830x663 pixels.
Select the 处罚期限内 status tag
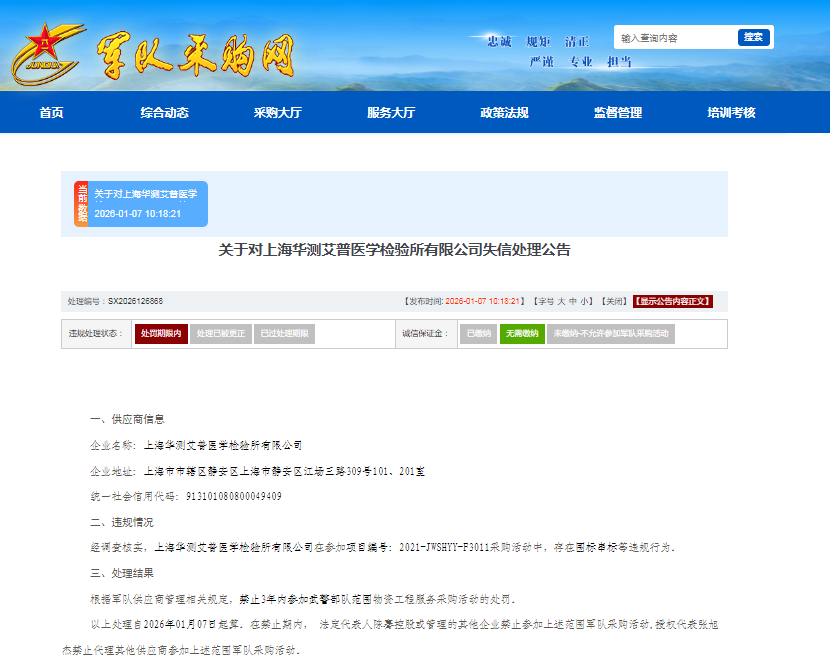[x=161, y=334]
